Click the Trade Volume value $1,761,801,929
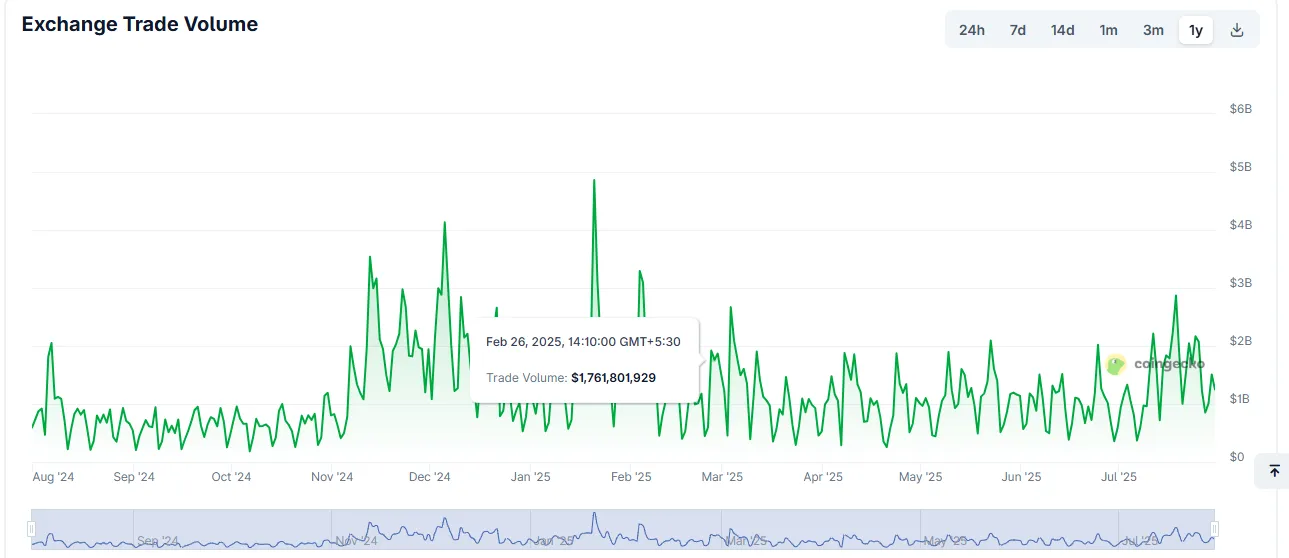1289x558 pixels. [613, 378]
